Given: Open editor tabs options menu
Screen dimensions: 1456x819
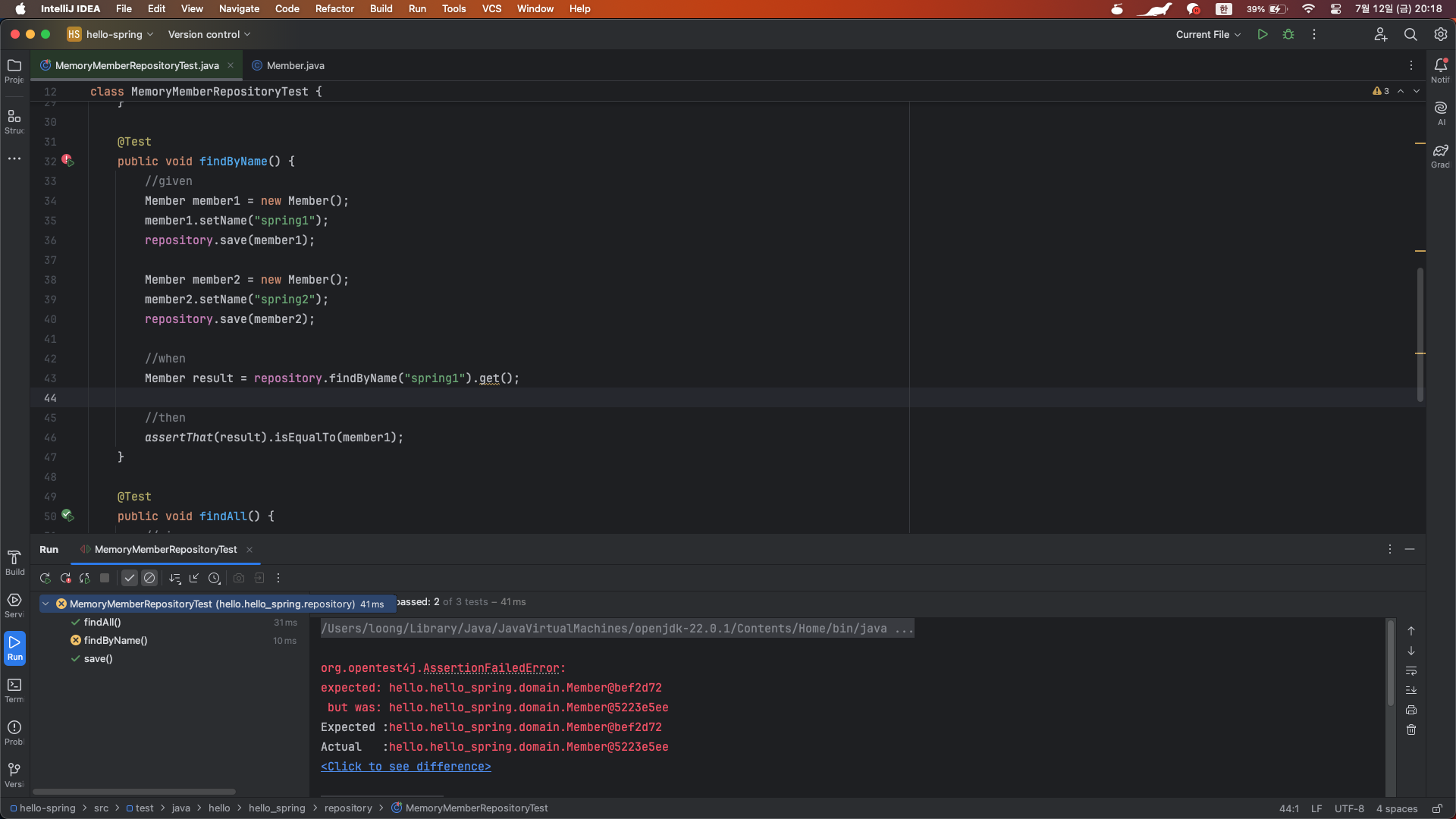Looking at the screenshot, I should pyautogui.click(x=1411, y=65).
